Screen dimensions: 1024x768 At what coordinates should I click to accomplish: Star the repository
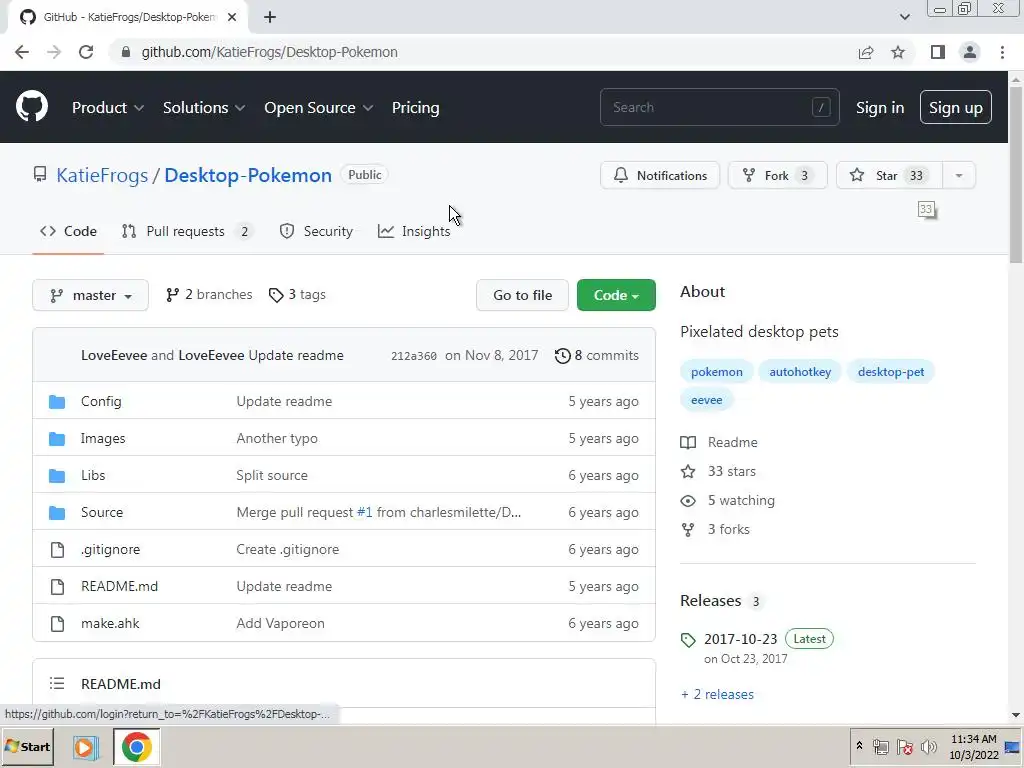pos(889,176)
